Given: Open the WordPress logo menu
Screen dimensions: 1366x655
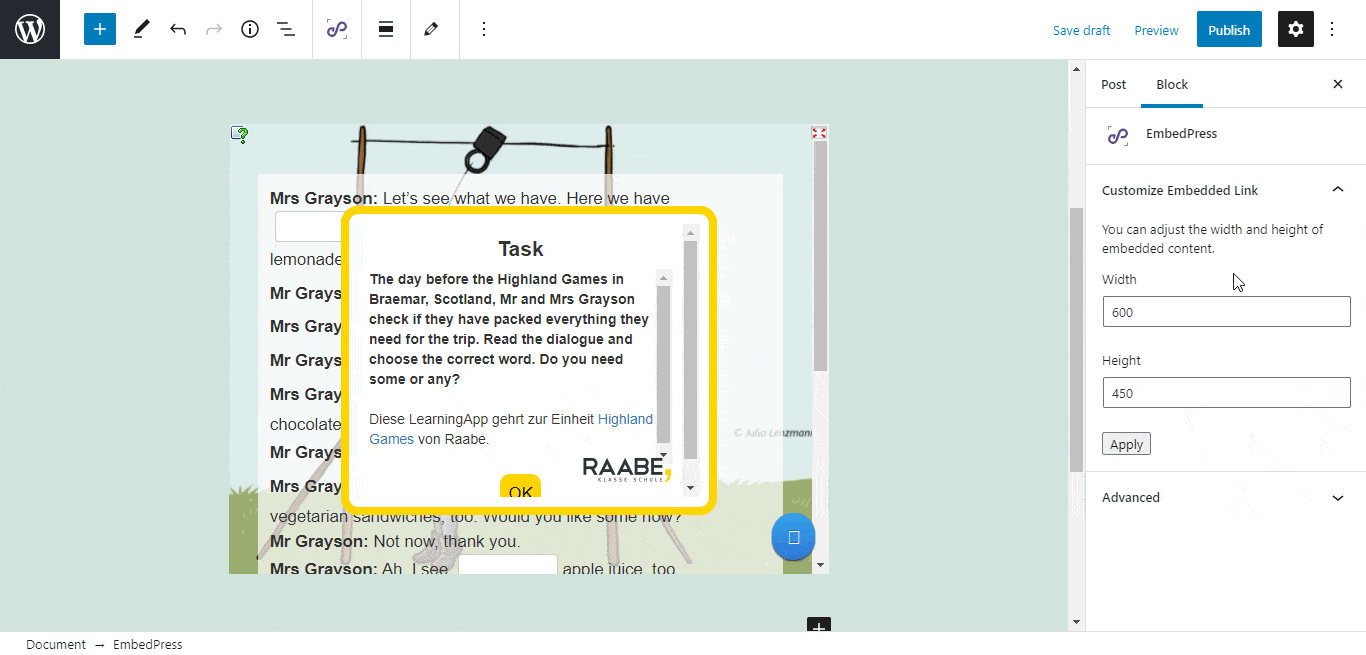Looking at the screenshot, I should (30, 29).
